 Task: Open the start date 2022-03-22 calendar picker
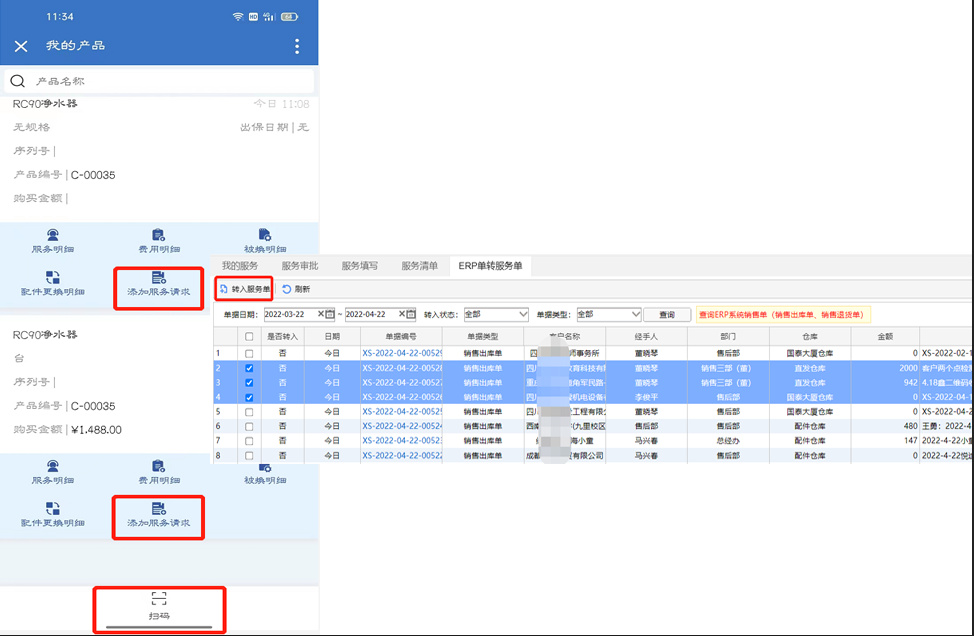[331, 314]
